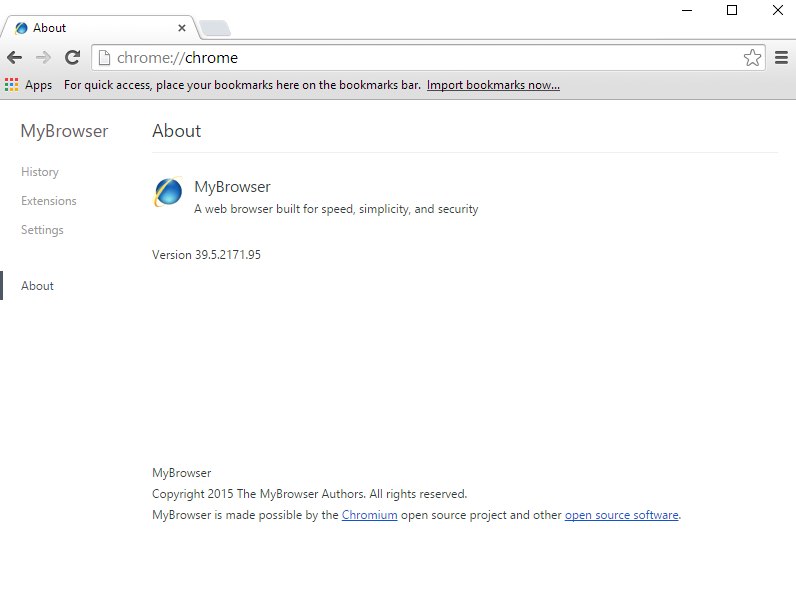
Task: Follow the Chromium project link
Action: (x=369, y=515)
